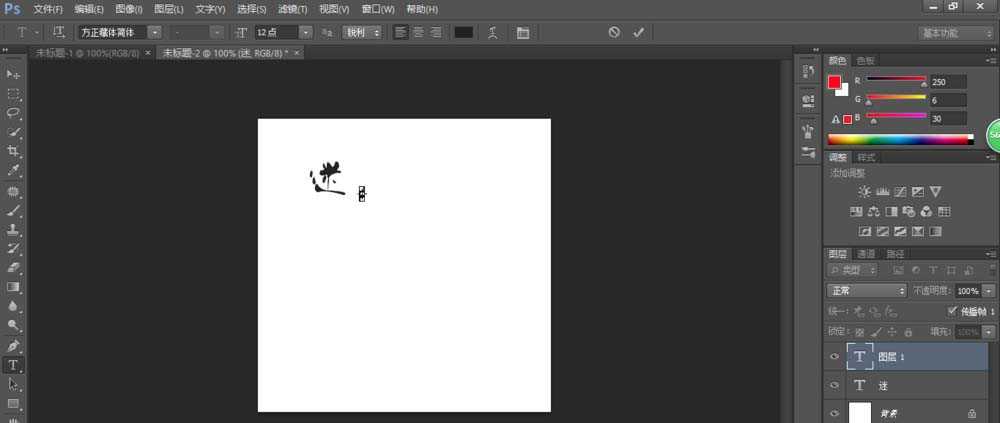Image resolution: width=1000 pixels, height=423 pixels.
Task: Open the character panel toggle icon
Action: (x=523, y=32)
